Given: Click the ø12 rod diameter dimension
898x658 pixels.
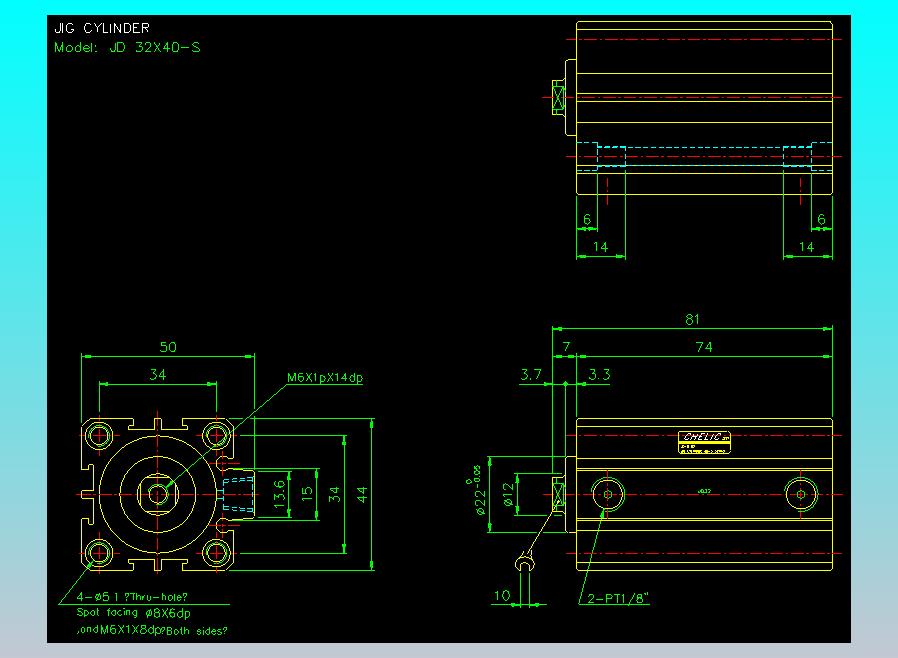Looking at the screenshot, I should point(508,494).
